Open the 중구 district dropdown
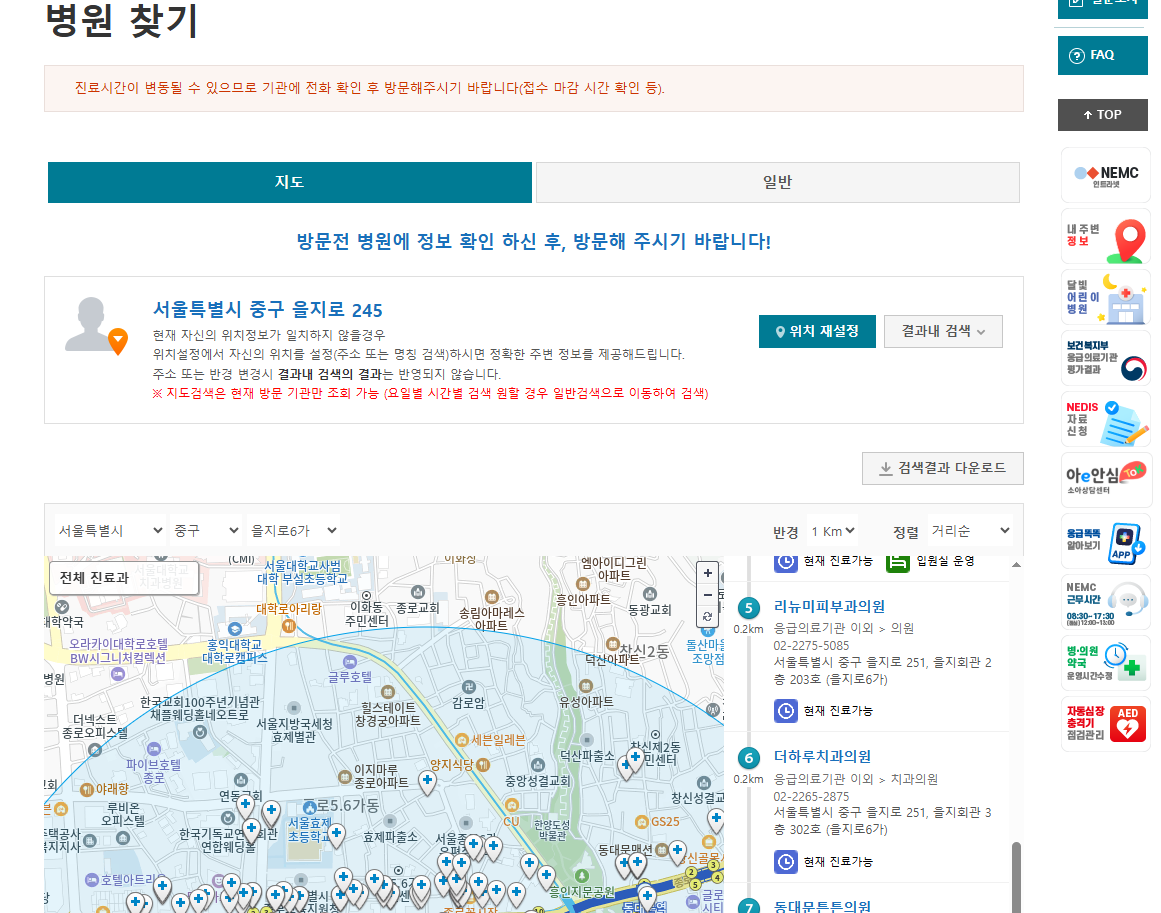Viewport: 1161px width, 913px height. point(206,530)
